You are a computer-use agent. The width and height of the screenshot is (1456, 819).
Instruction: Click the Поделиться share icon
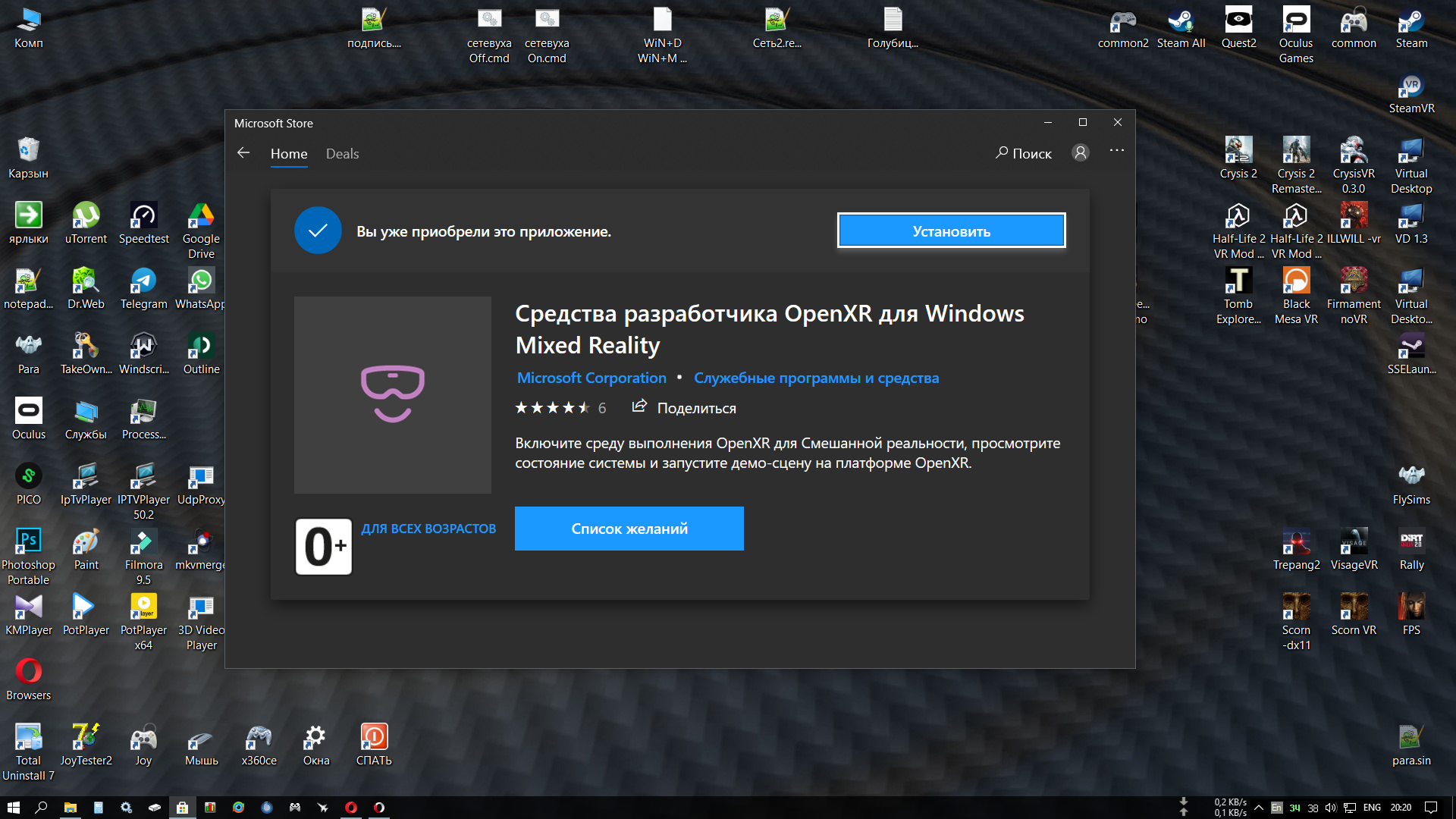click(639, 407)
